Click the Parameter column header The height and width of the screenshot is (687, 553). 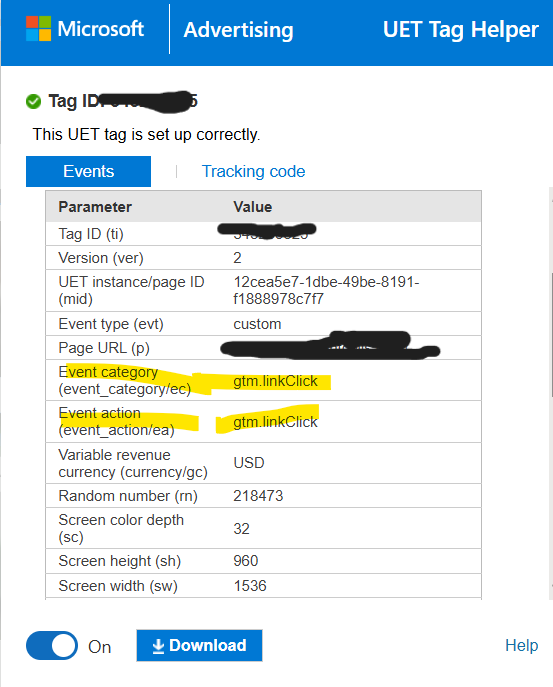tap(95, 207)
